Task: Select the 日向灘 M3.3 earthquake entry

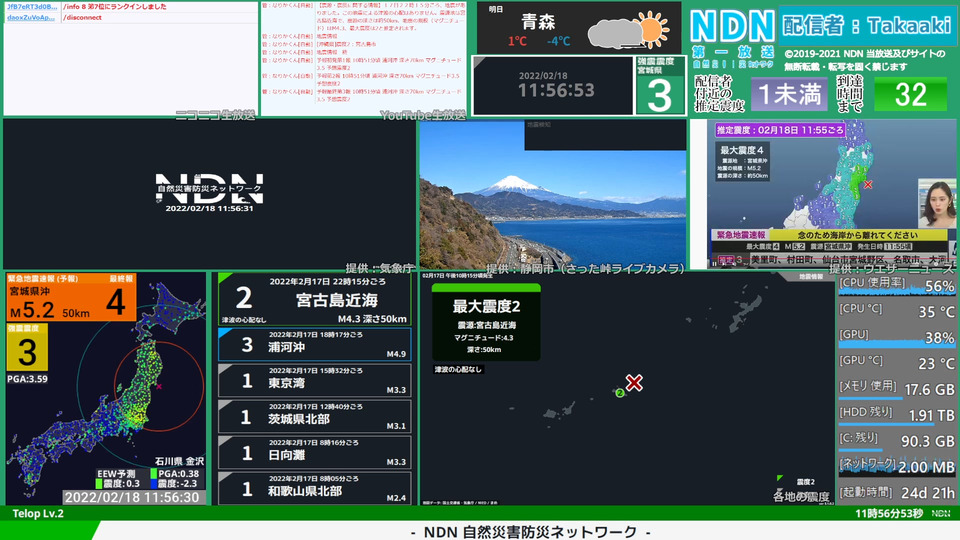Action: point(315,453)
